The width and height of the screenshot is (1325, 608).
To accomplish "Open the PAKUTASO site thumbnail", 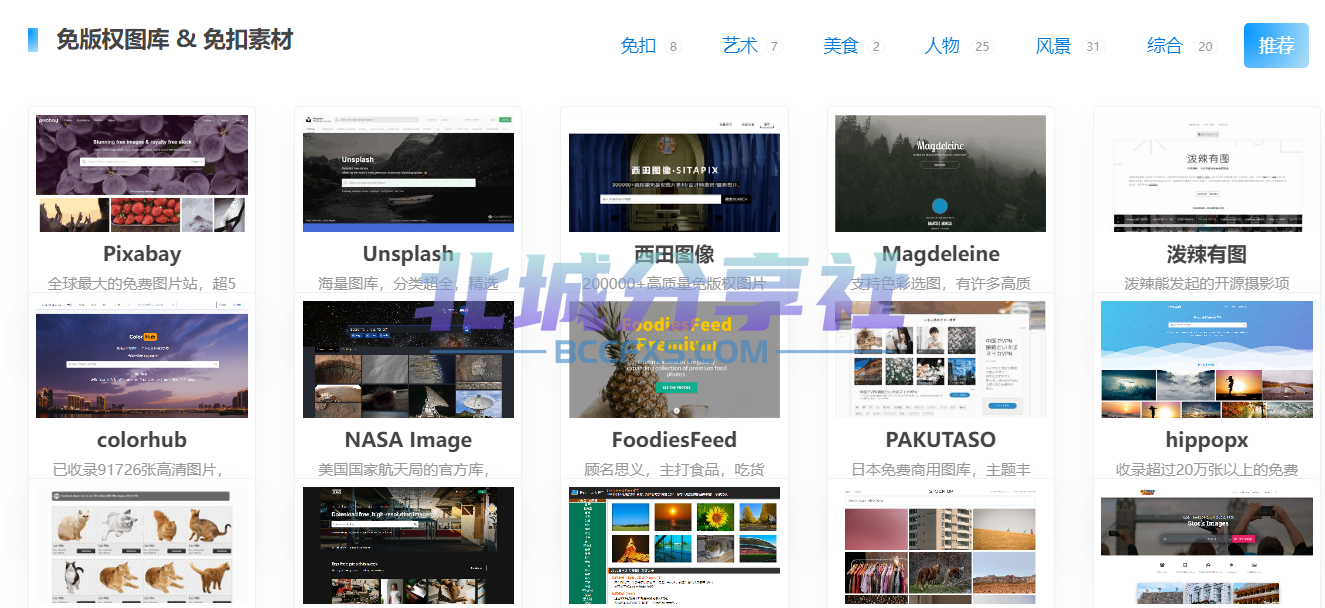I will coord(941,359).
